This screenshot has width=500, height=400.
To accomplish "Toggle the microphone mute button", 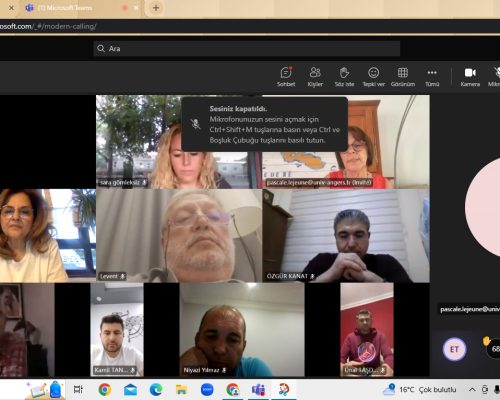I will (495, 77).
